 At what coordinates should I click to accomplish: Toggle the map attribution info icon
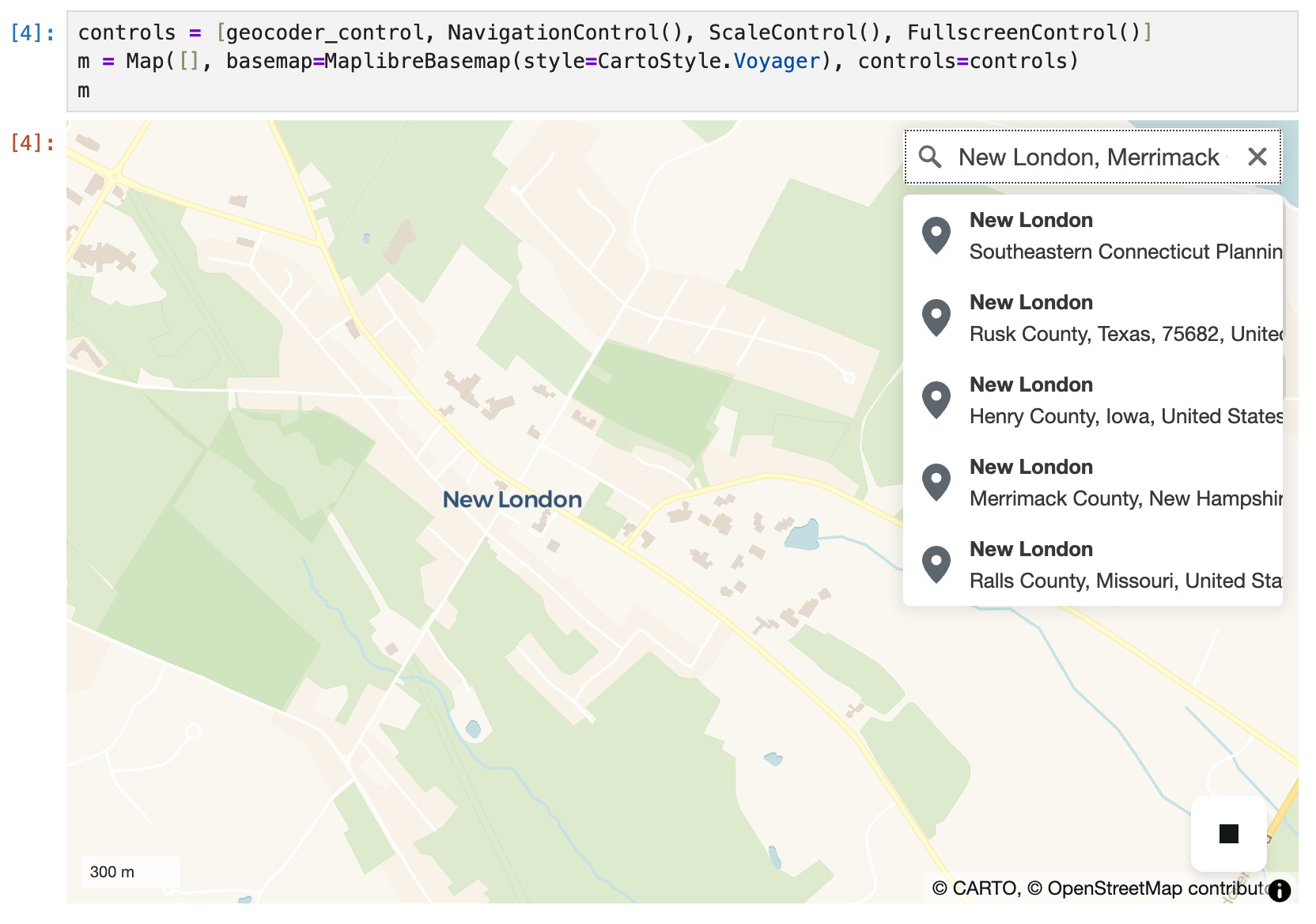(x=1279, y=891)
